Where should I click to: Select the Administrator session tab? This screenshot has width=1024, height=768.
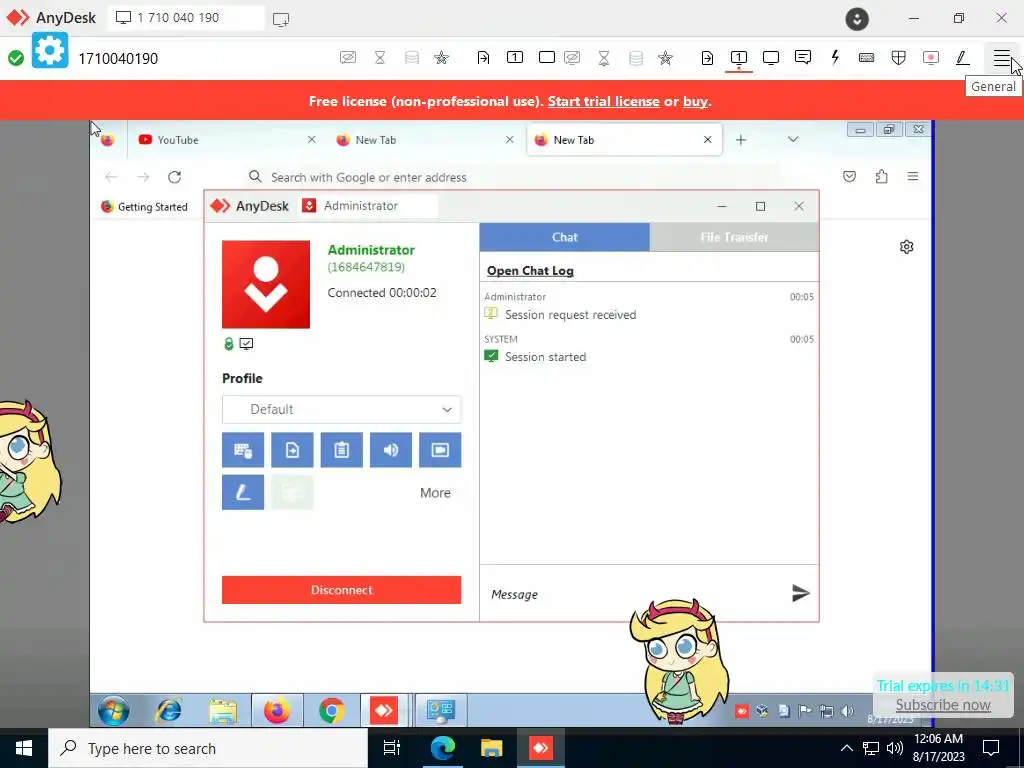[x=368, y=206]
